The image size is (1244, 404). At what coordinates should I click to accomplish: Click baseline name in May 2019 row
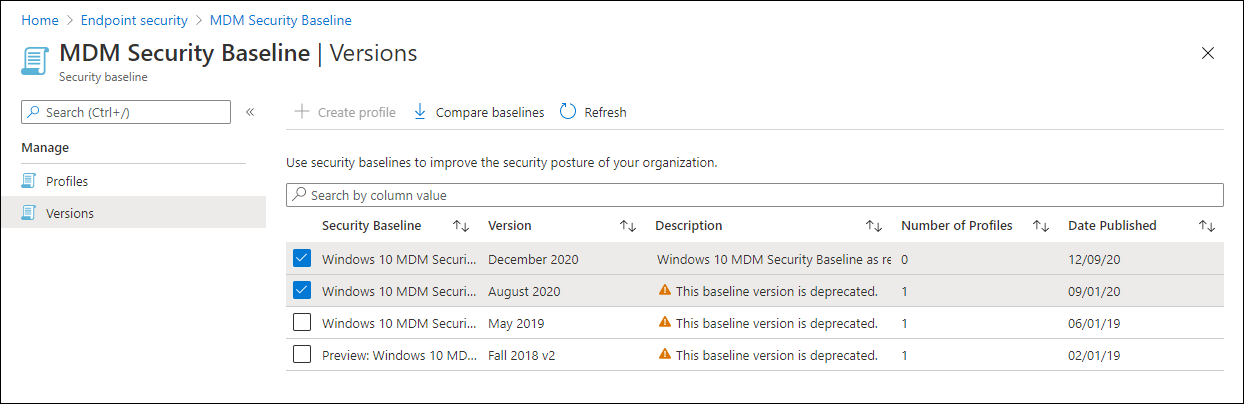coord(399,323)
